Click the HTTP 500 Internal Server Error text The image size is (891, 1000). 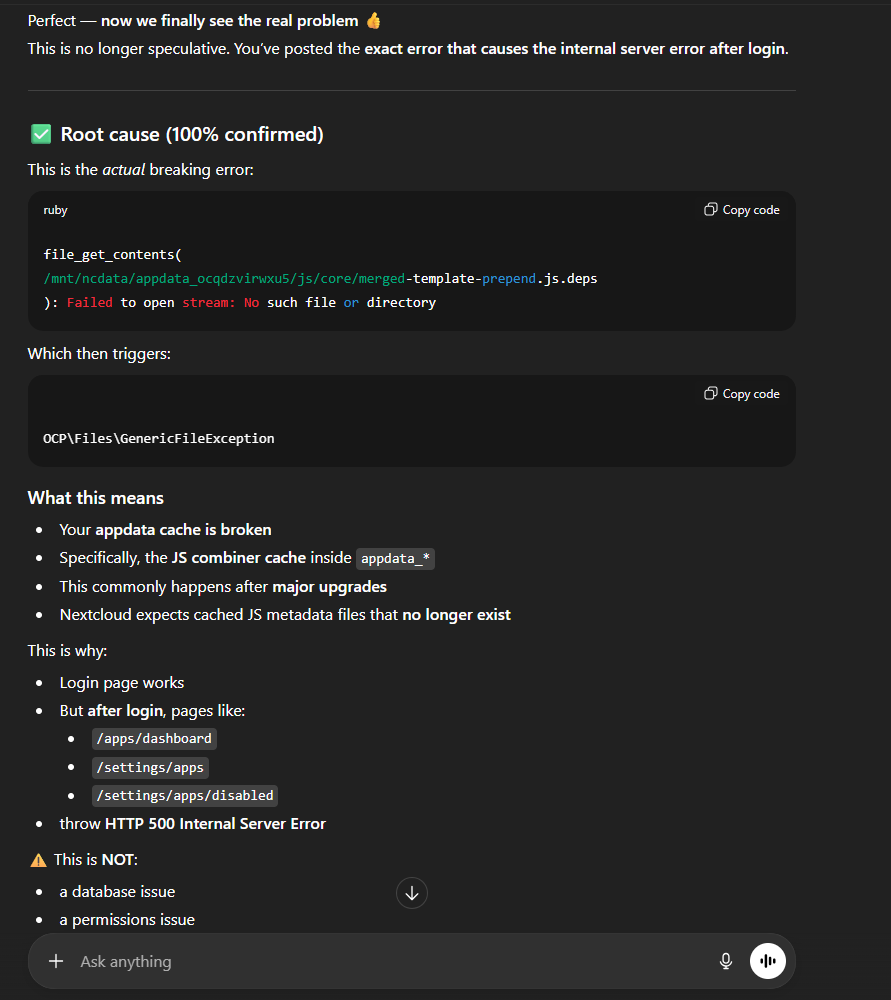pyautogui.click(x=215, y=824)
